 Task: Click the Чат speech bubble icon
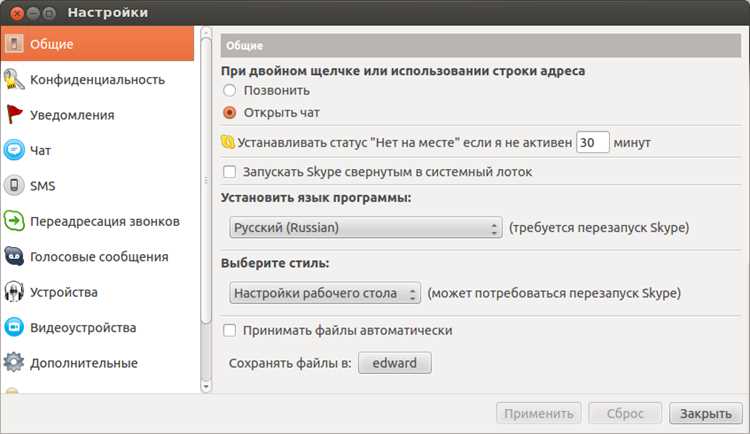(x=14, y=150)
